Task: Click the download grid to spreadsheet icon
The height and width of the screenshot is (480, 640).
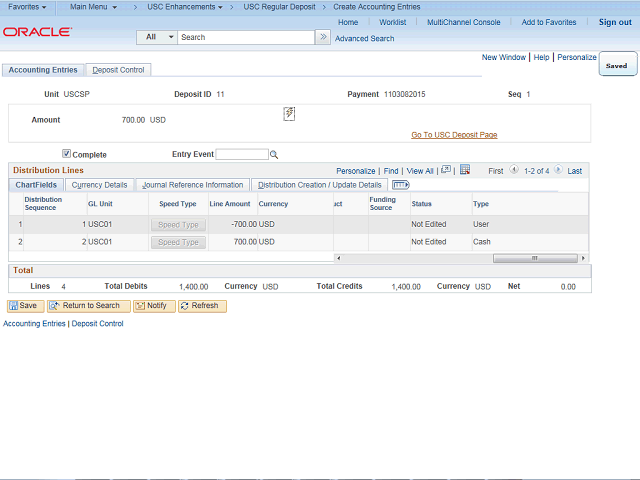Action: coord(465,170)
